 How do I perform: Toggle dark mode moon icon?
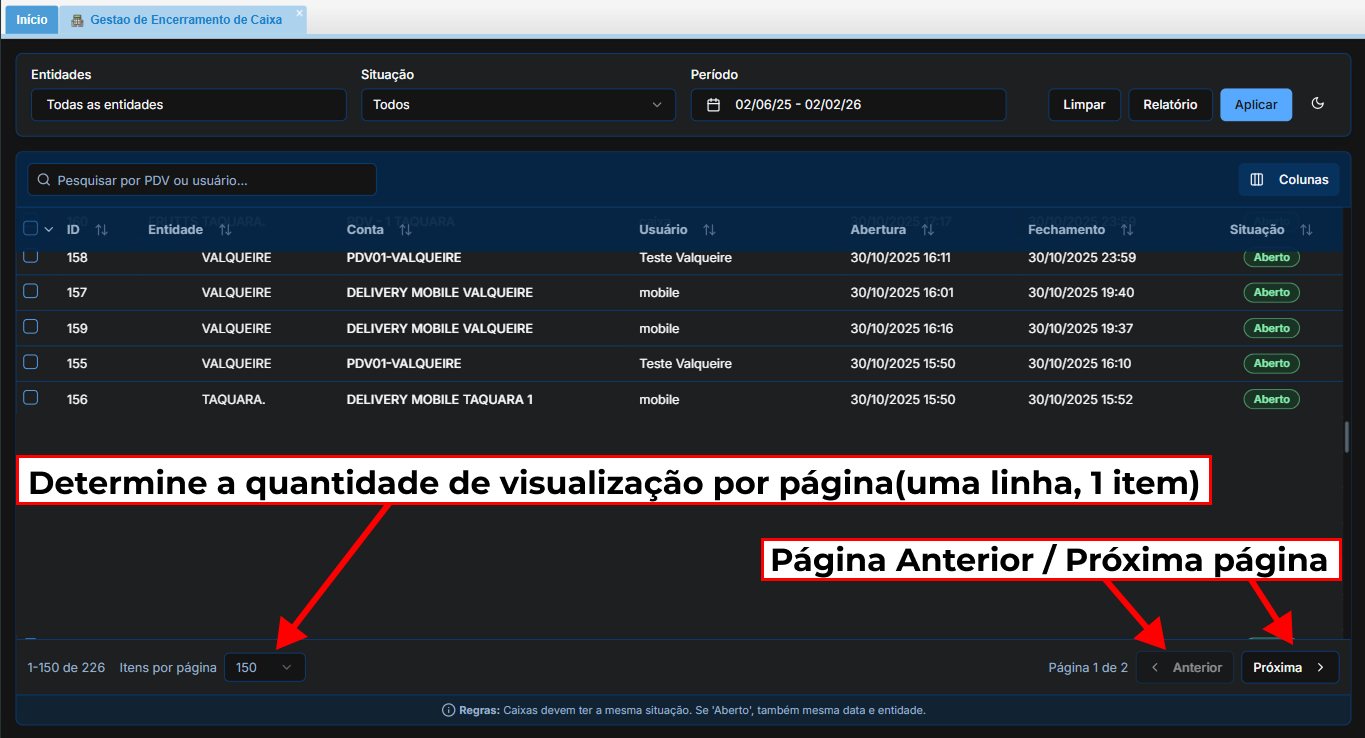tap(1317, 104)
